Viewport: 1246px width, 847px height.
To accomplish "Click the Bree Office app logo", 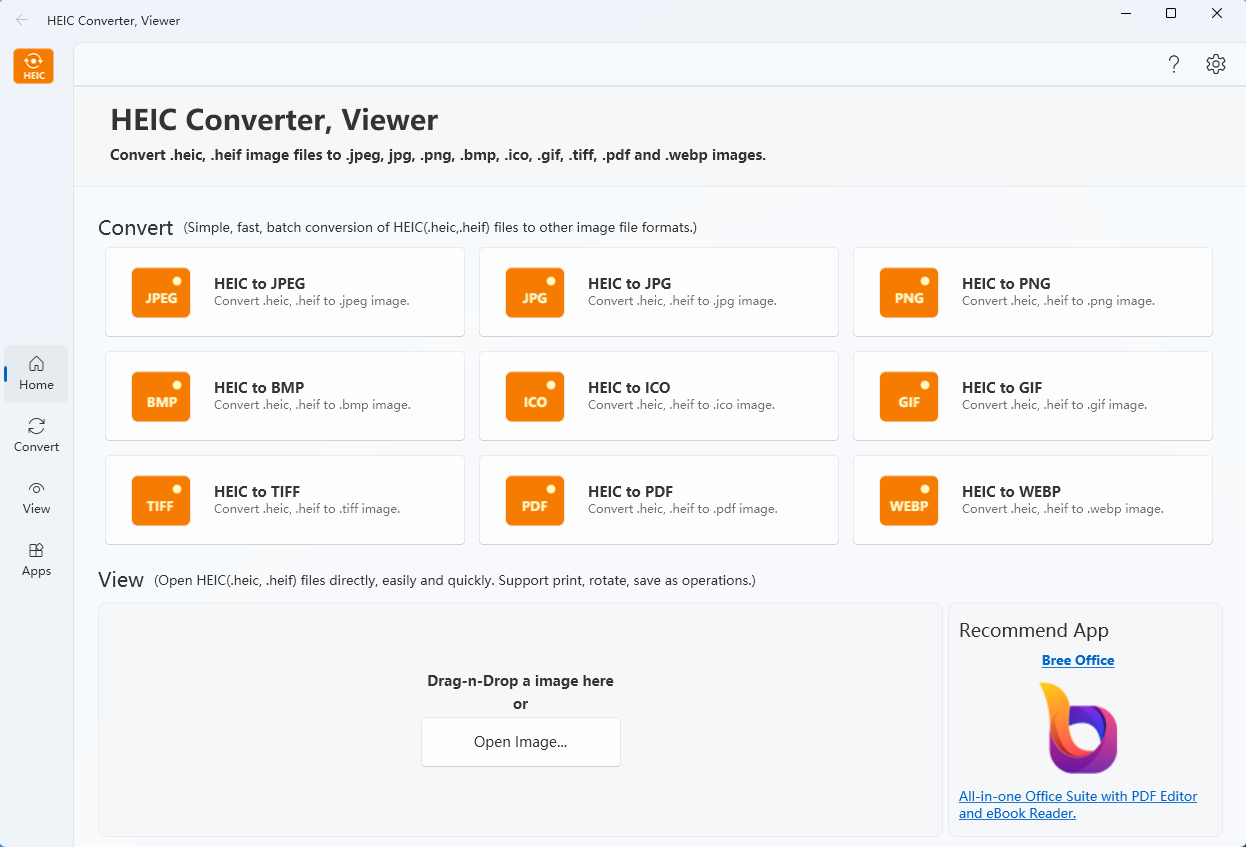I will pyautogui.click(x=1078, y=727).
